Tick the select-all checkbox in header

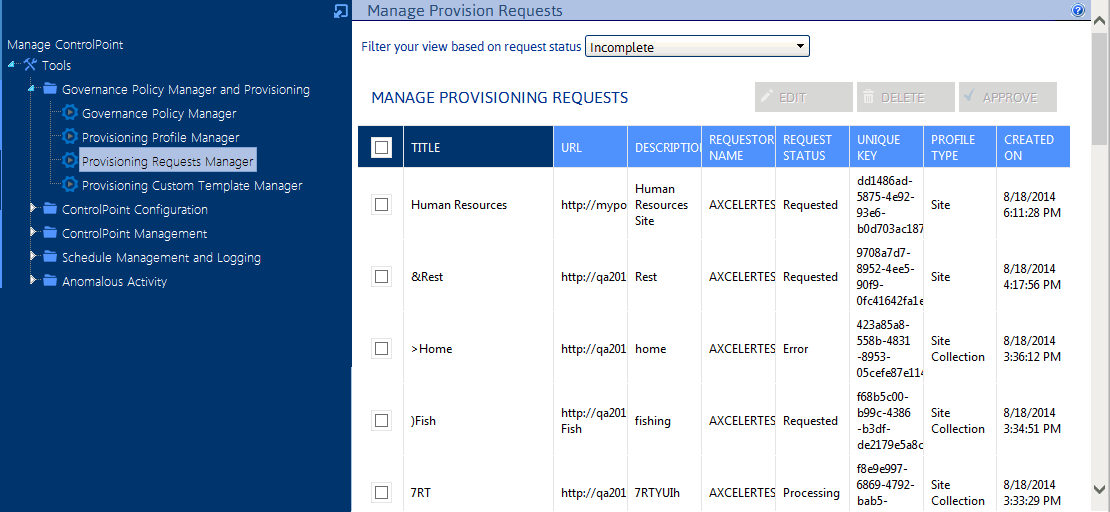(381, 148)
